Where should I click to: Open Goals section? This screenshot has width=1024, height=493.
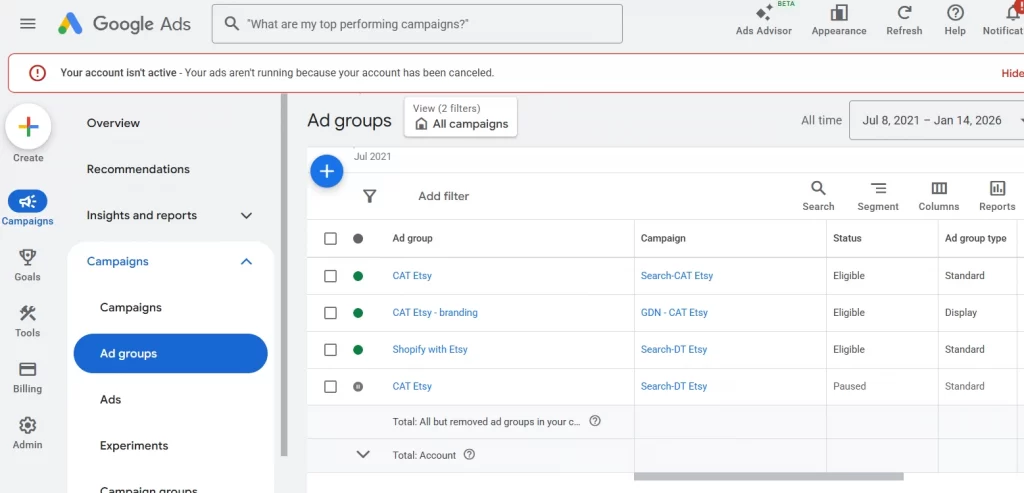tap(27, 264)
